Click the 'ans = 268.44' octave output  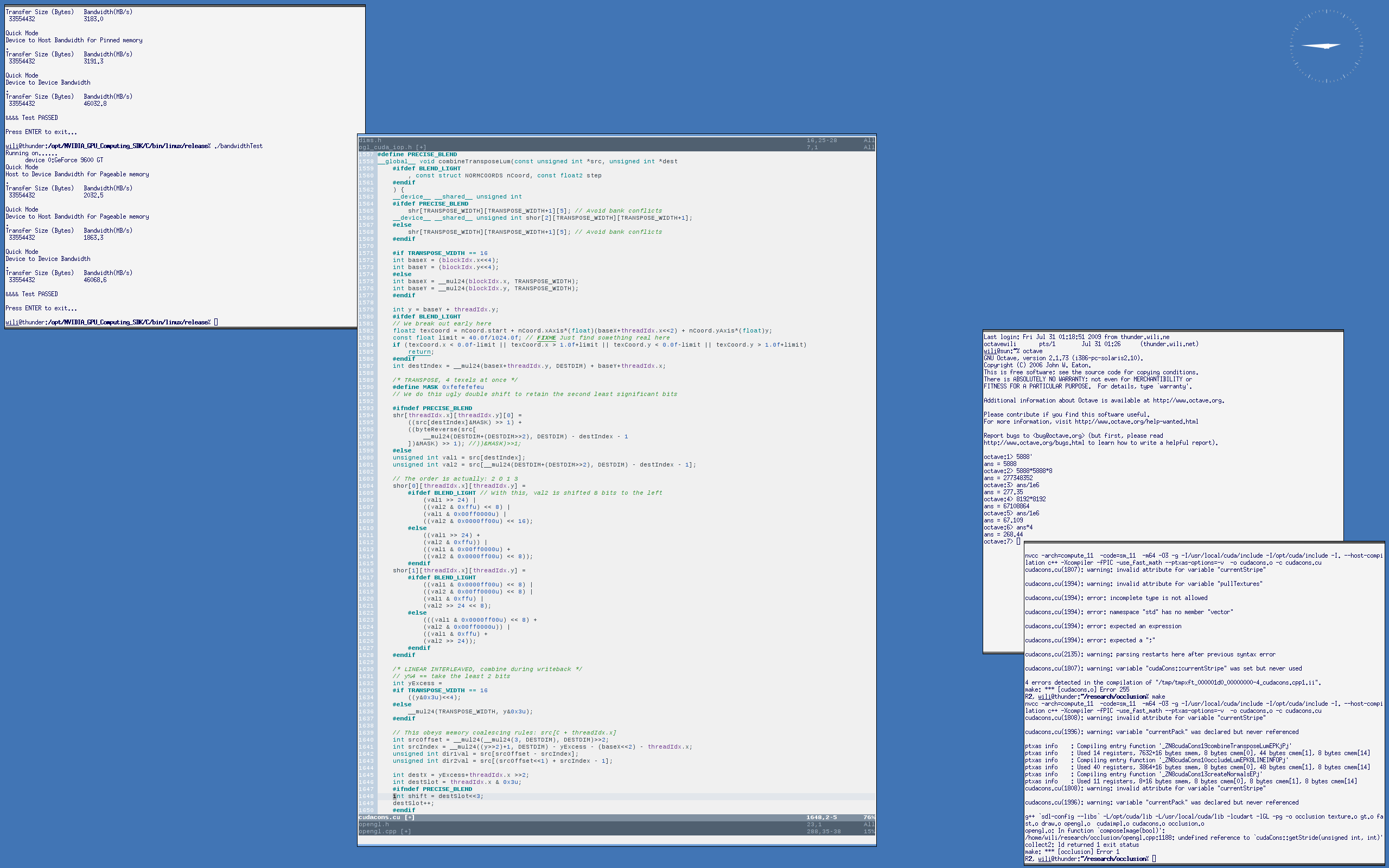[1003, 534]
